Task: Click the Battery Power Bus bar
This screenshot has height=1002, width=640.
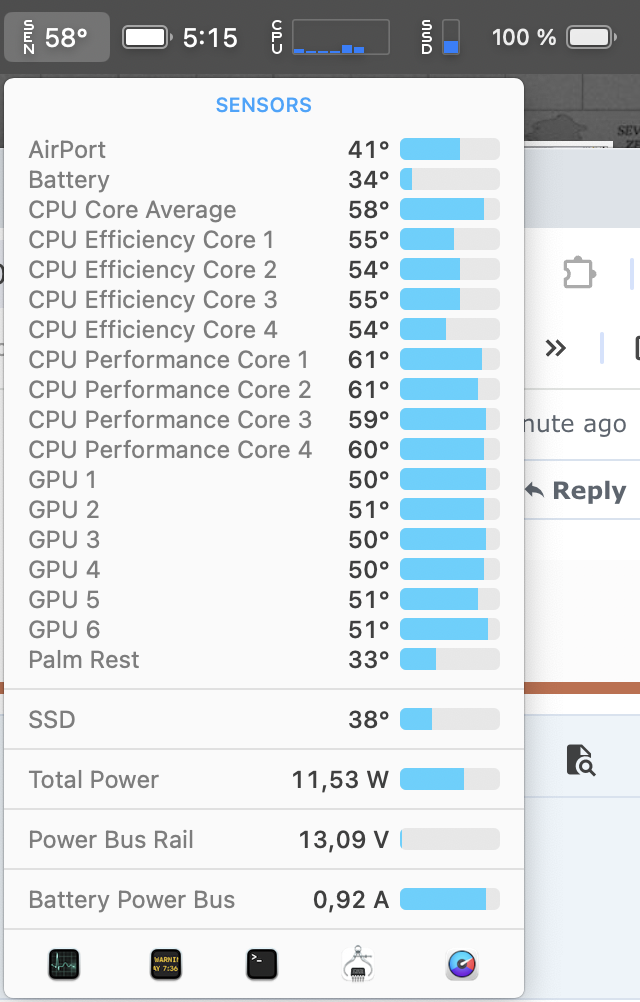Action: pos(449,900)
